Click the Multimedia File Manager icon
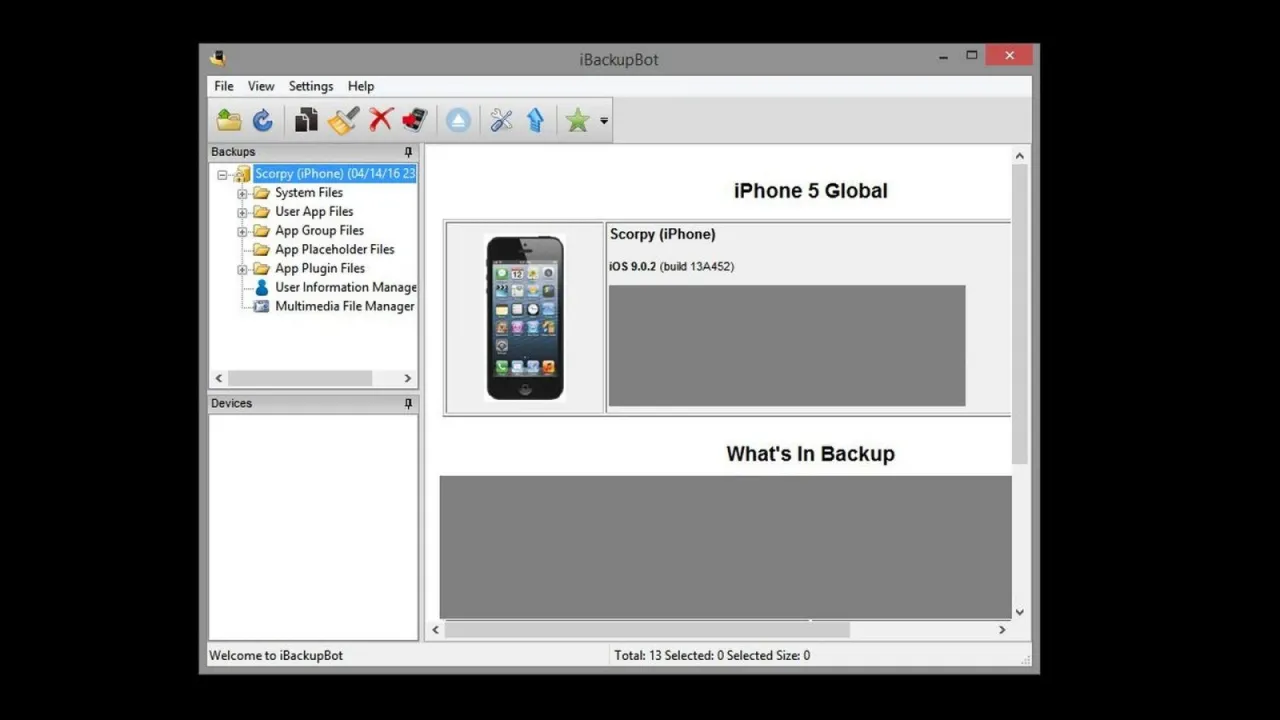The image size is (1280, 720). pos(261,306)
